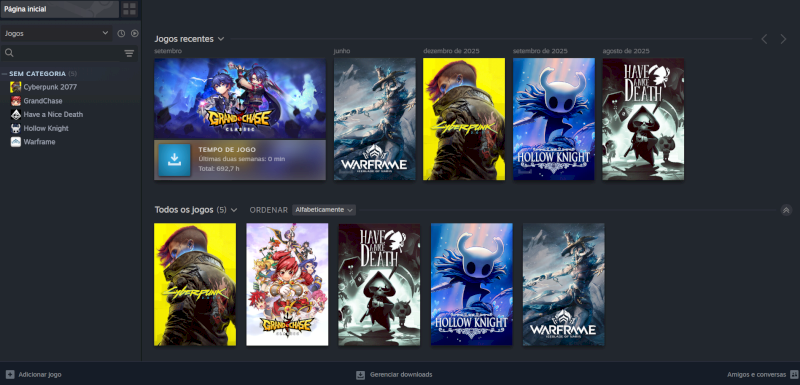Click the Hollow Knight sidebar icon
This screenshot has width=800, height=385.
click(x=16, y=129)
